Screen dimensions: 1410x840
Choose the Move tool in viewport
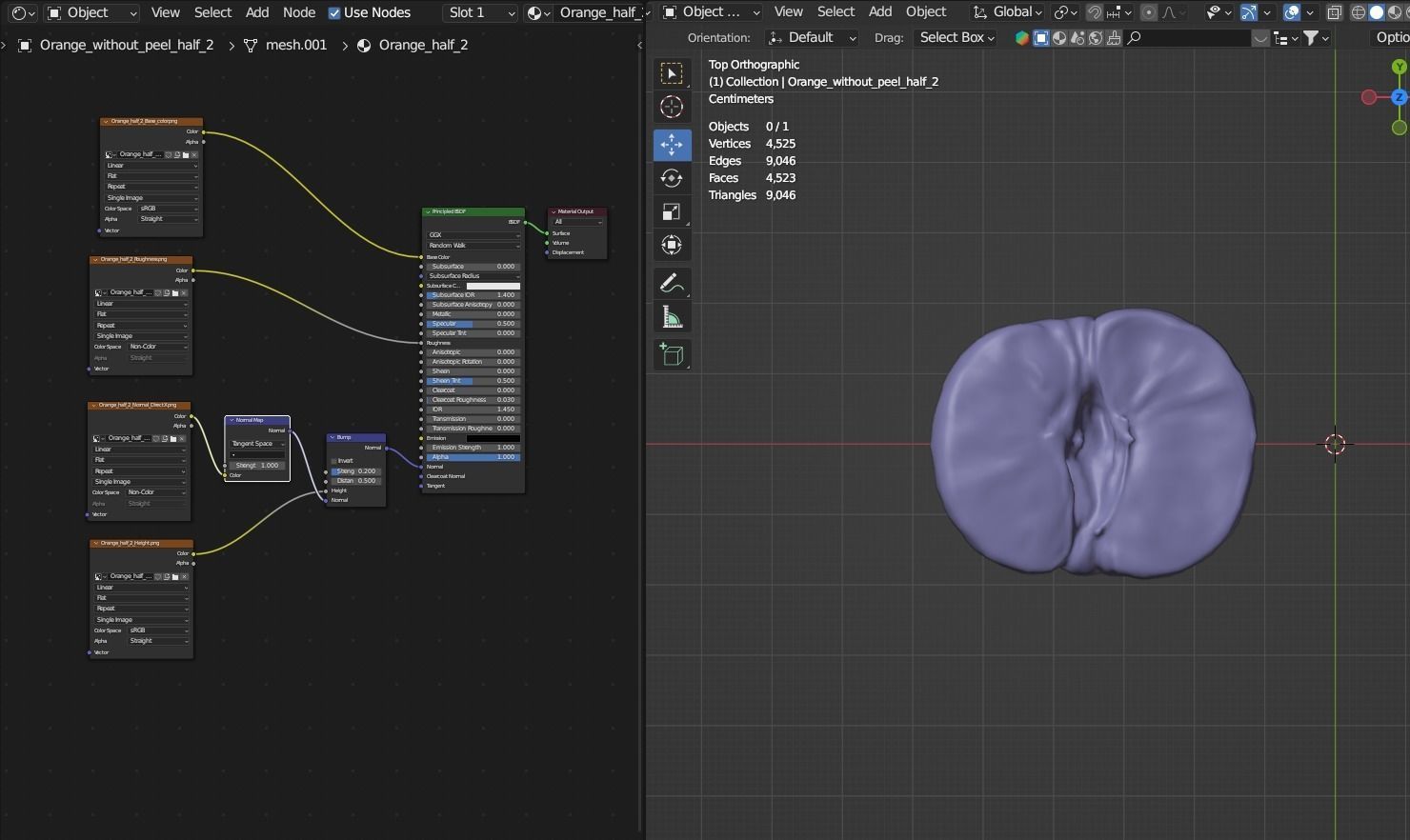click(672, 145)
